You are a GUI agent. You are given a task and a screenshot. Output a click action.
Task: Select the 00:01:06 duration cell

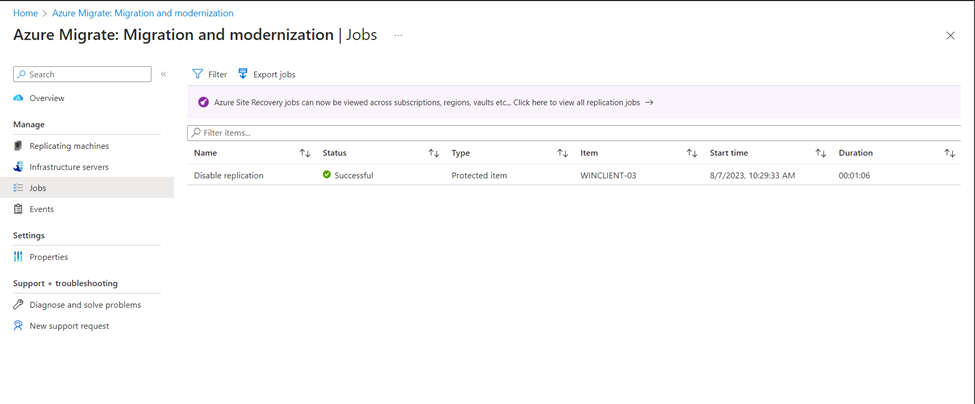(854, 175)
